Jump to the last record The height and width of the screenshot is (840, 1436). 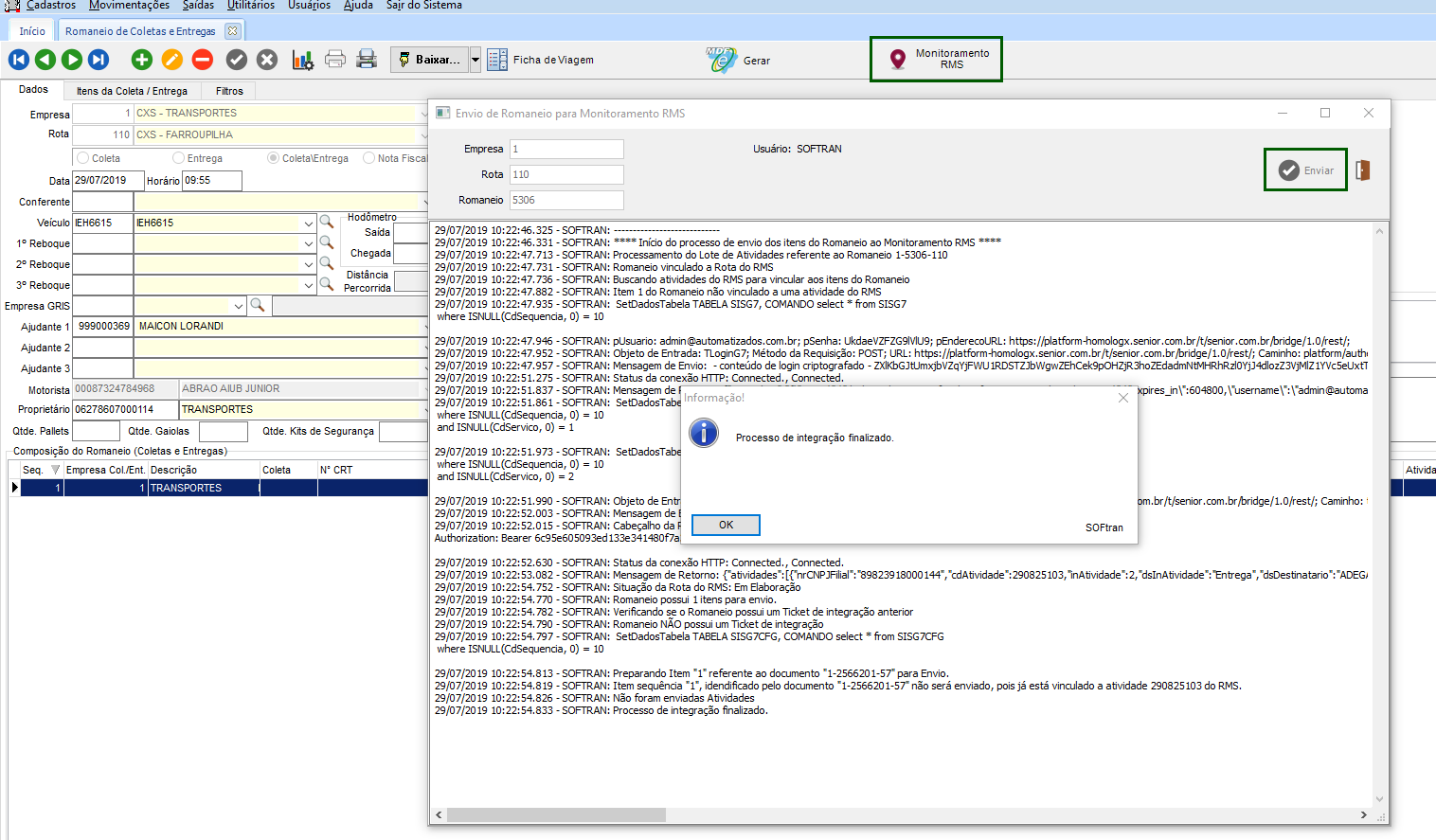pos(99,60)
